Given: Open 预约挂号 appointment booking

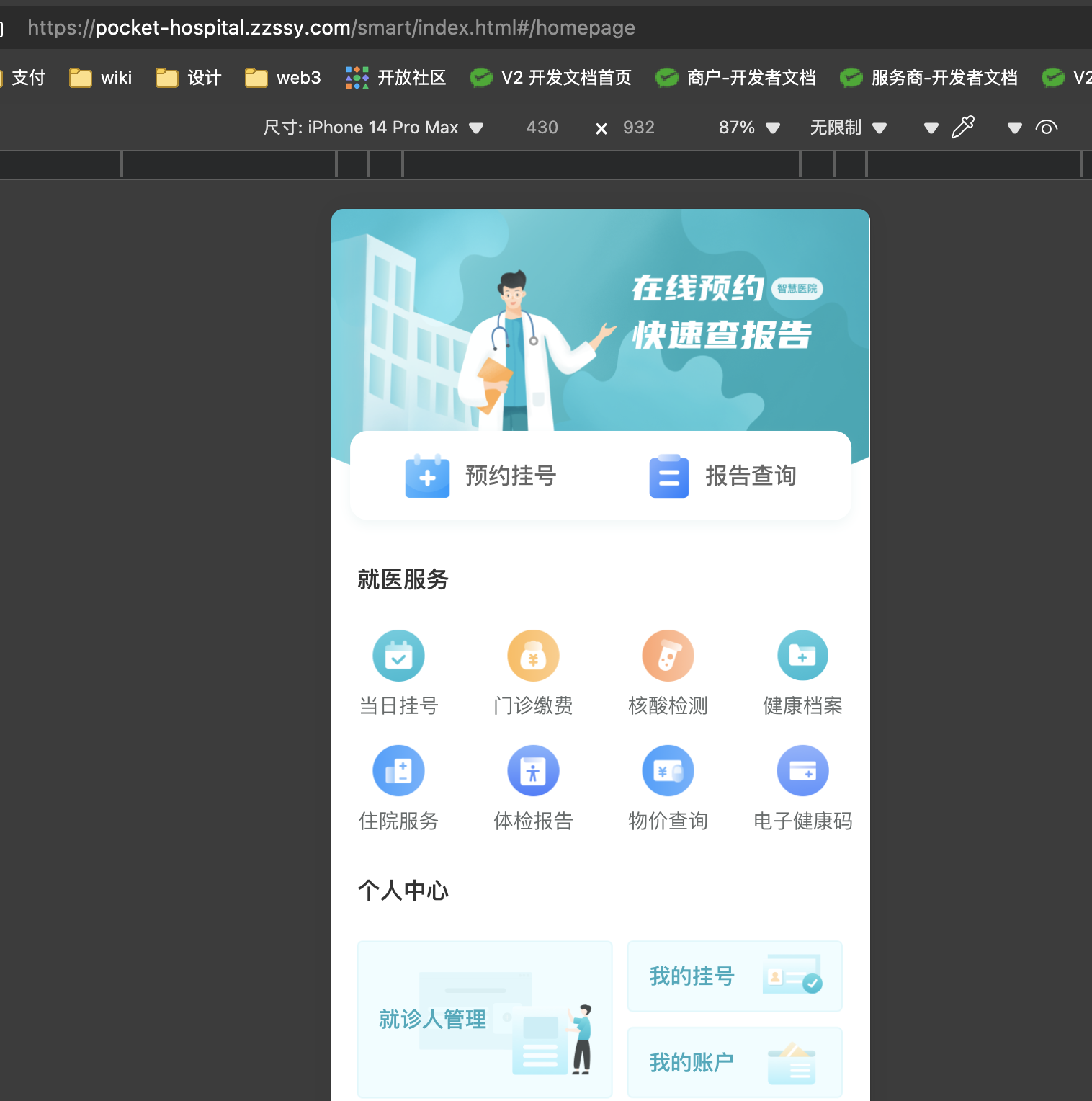Looking at the screenshot, I should [480, 476].
